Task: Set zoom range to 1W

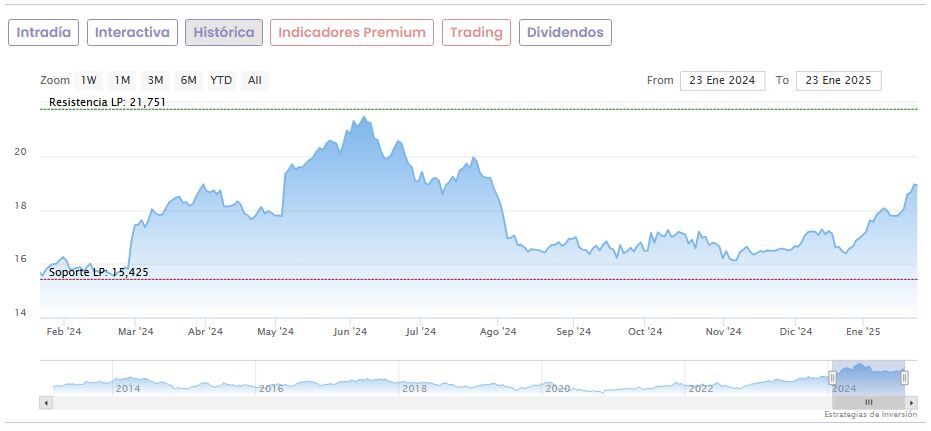Action: coord(89,80)
